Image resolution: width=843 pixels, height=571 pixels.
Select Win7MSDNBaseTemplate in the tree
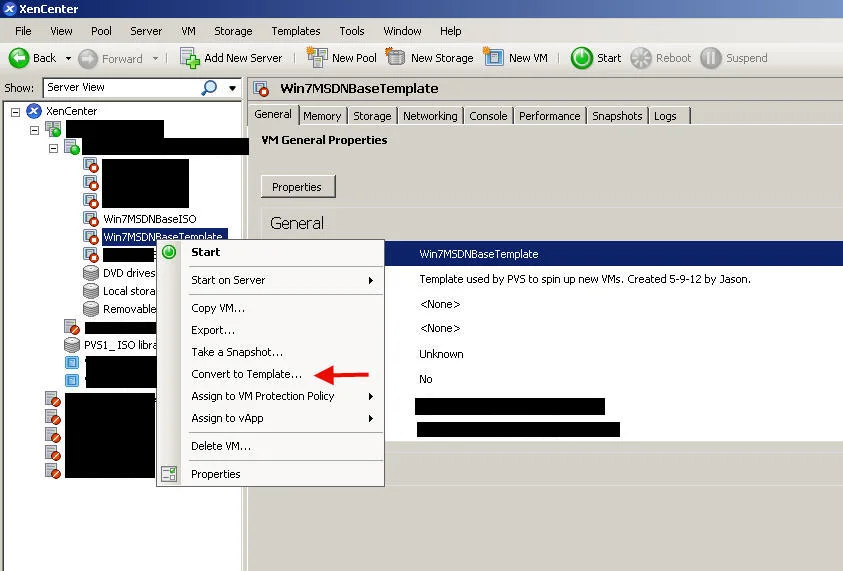click(x=165, y=236)
